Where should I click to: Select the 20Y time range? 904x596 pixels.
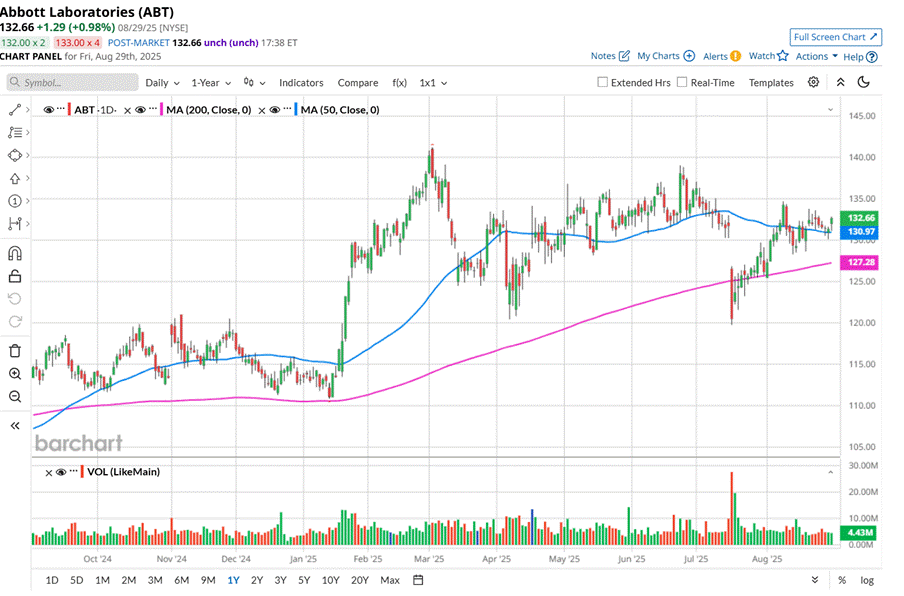359,580
